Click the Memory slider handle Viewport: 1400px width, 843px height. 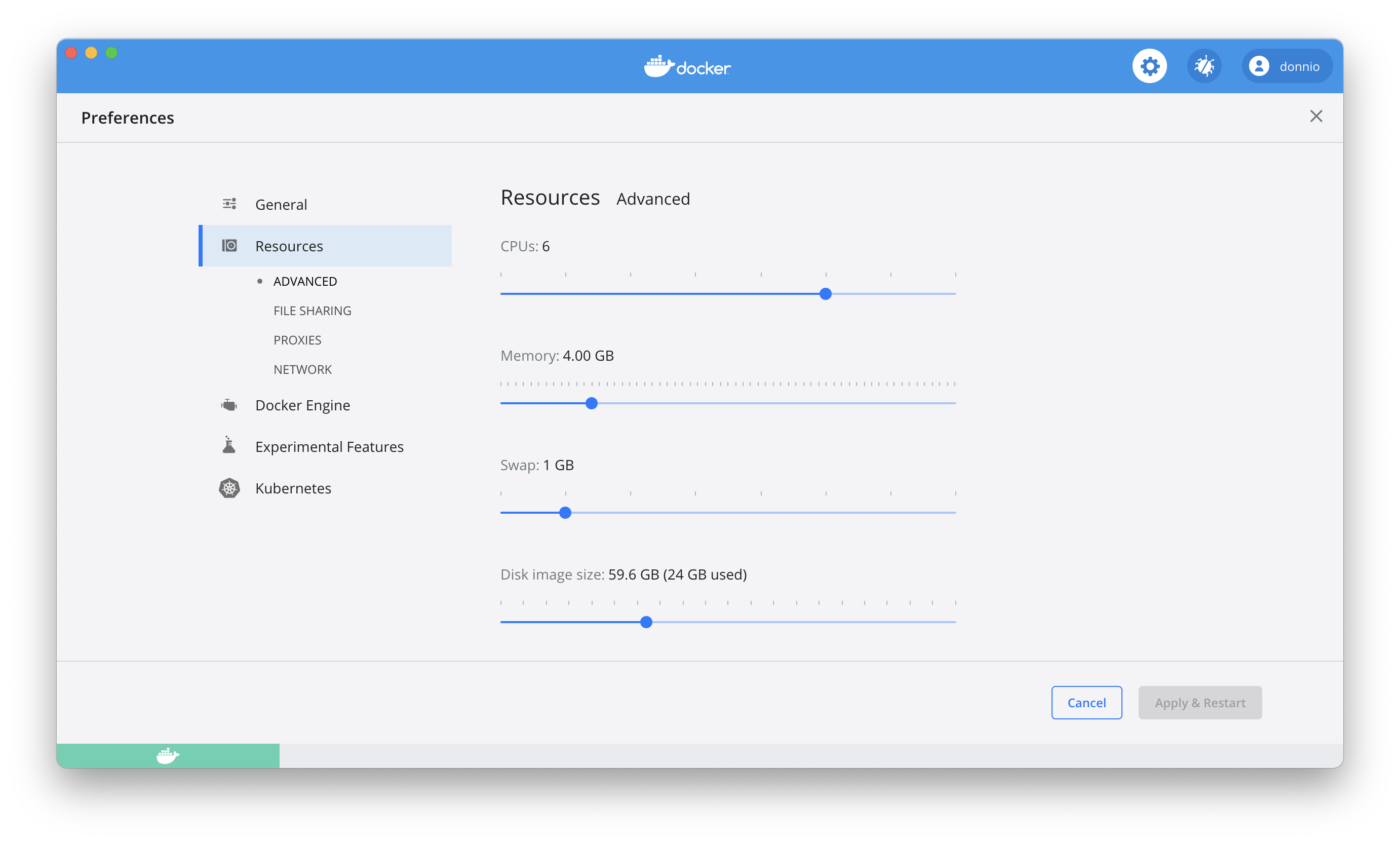pyautogui.click(x=592, y=403)
